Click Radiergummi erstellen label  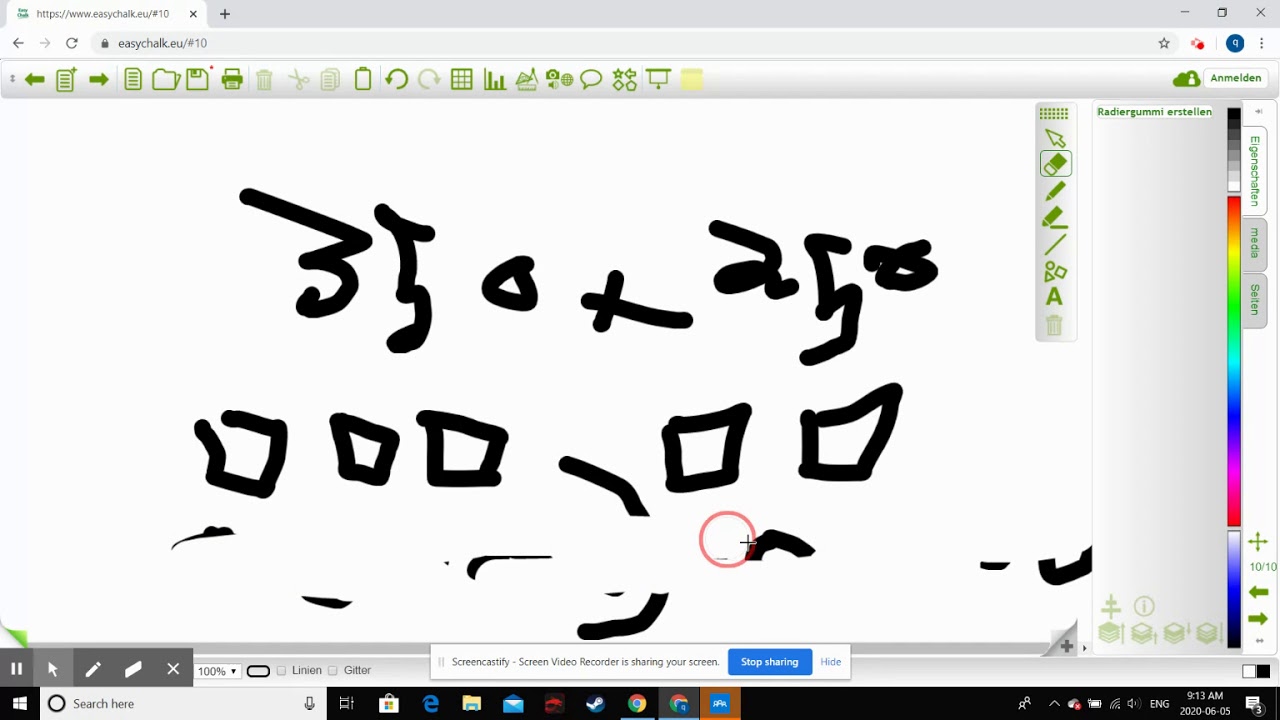[x=1154, y=112]
